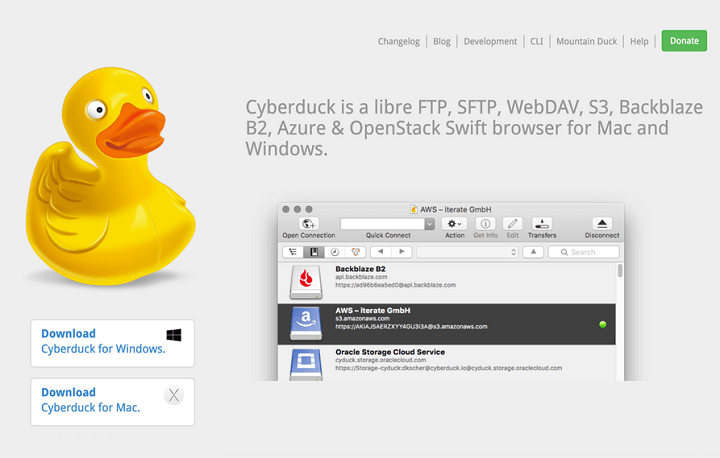Click the Windows logo icon

click(174, 335)
